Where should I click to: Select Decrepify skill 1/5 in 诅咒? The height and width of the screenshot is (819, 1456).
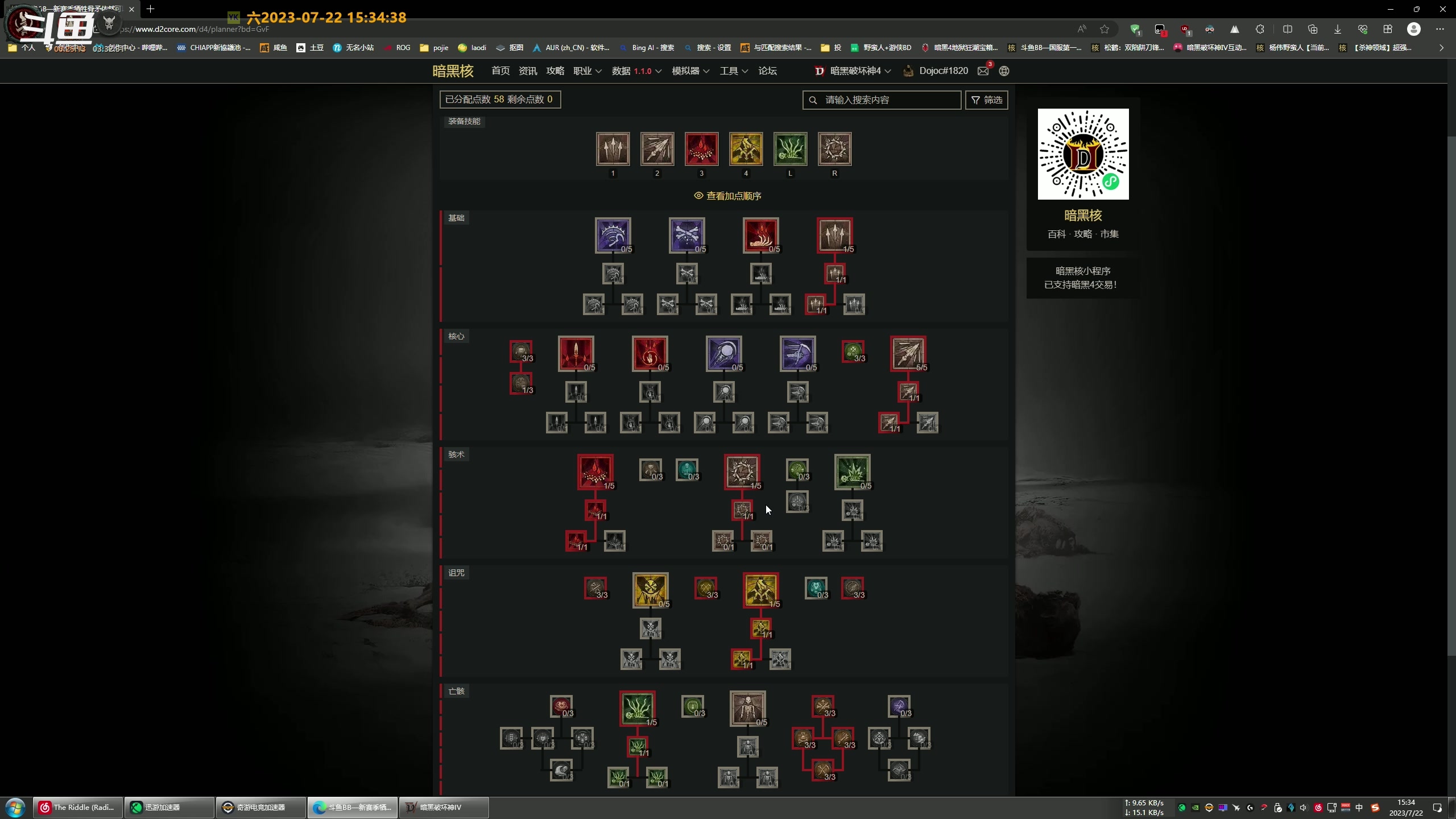click(x=760, y=590)
